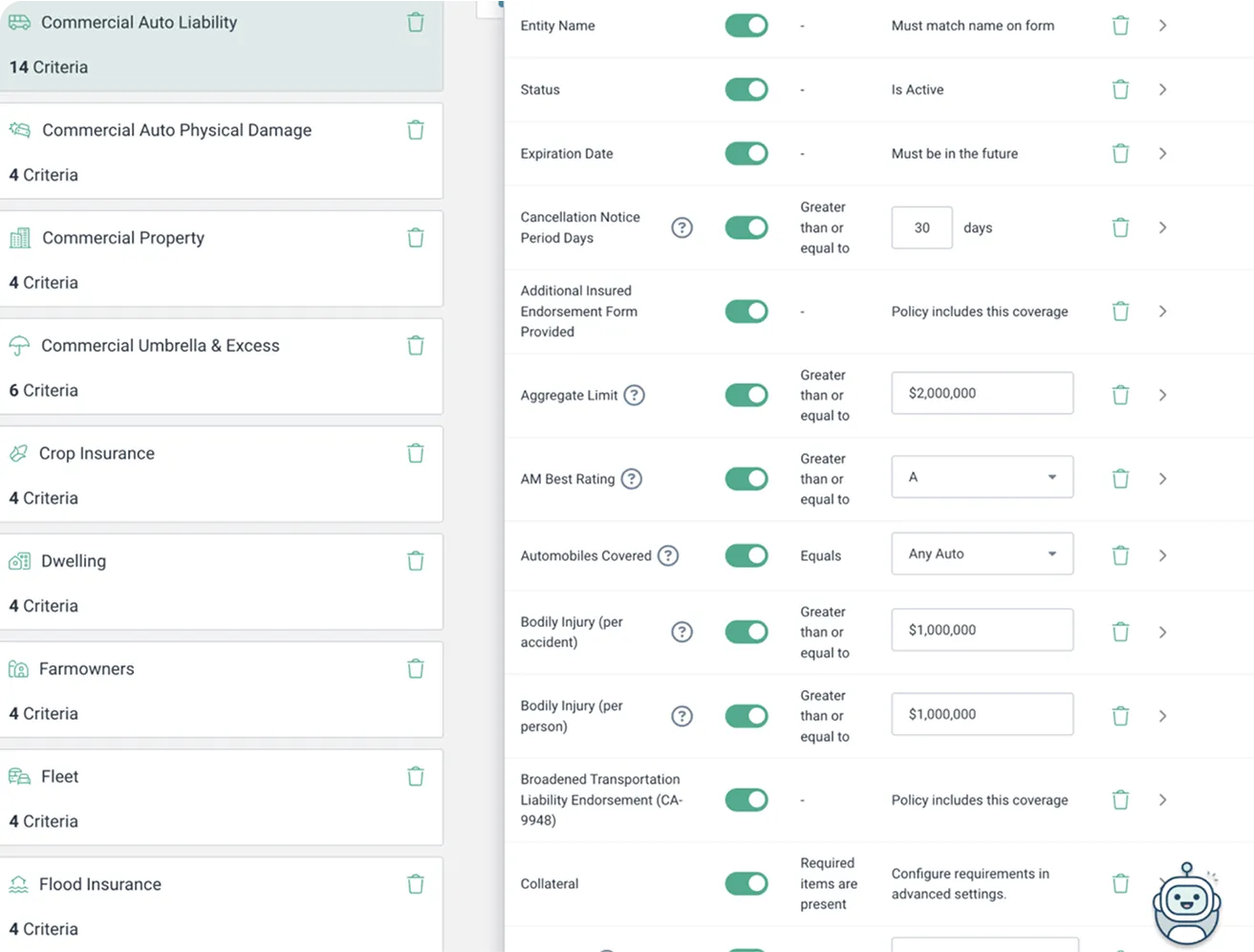This screenshot has height=952, width=1254.
Task: Delete the Broadened Transportation Liability Endorsement criterion
Action: 1120,800
